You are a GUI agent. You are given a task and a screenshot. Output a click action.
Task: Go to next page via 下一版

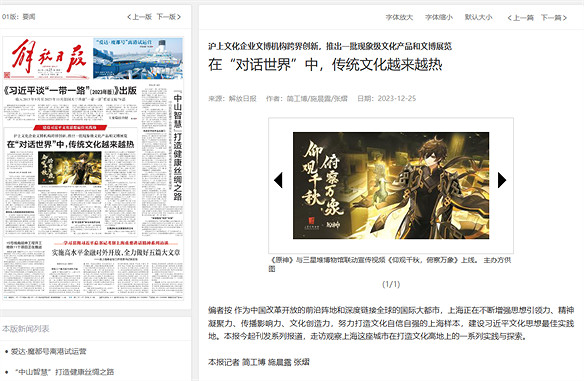pos(169,17)
